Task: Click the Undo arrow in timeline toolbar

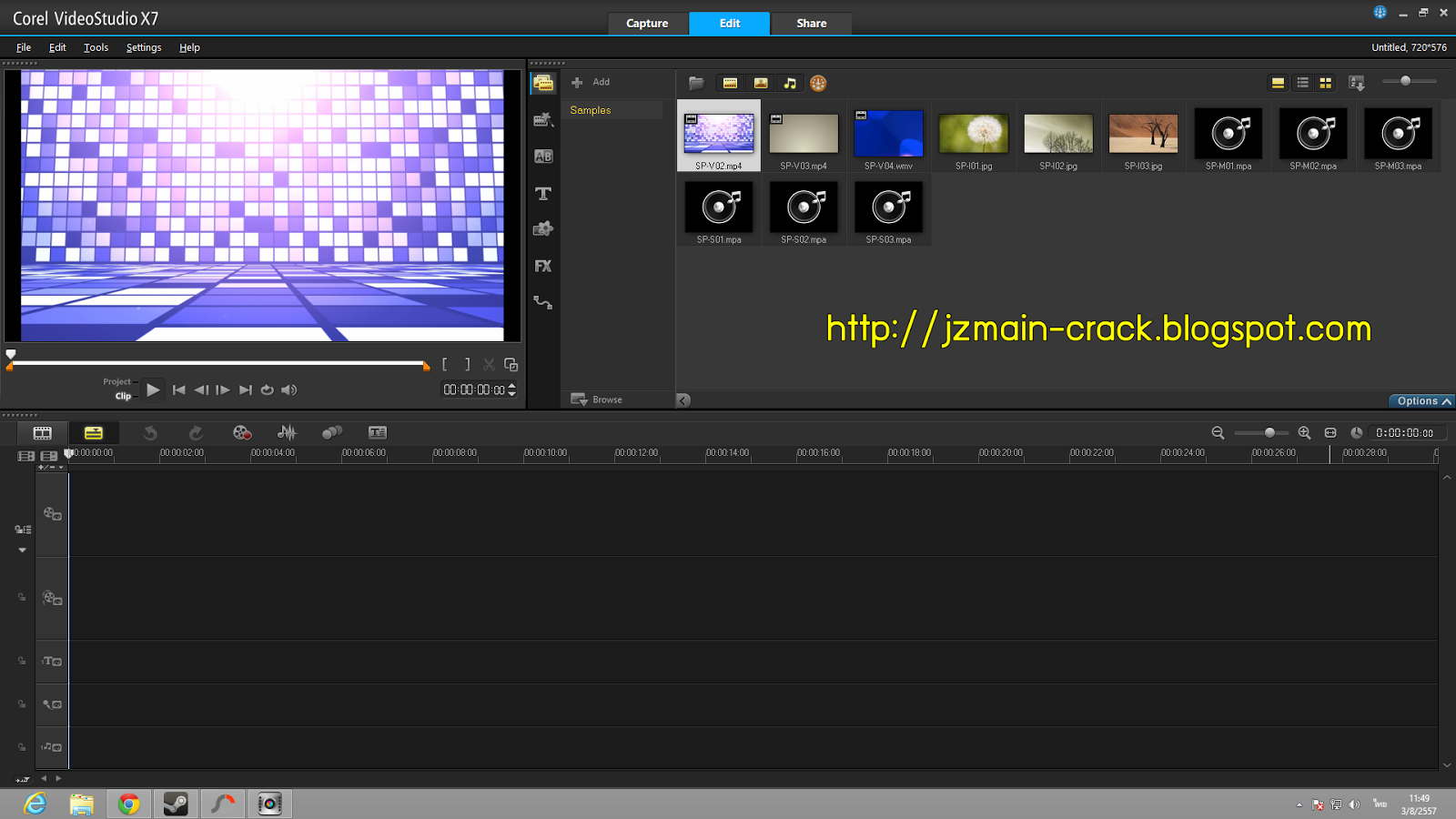Action: click(150, 432)
